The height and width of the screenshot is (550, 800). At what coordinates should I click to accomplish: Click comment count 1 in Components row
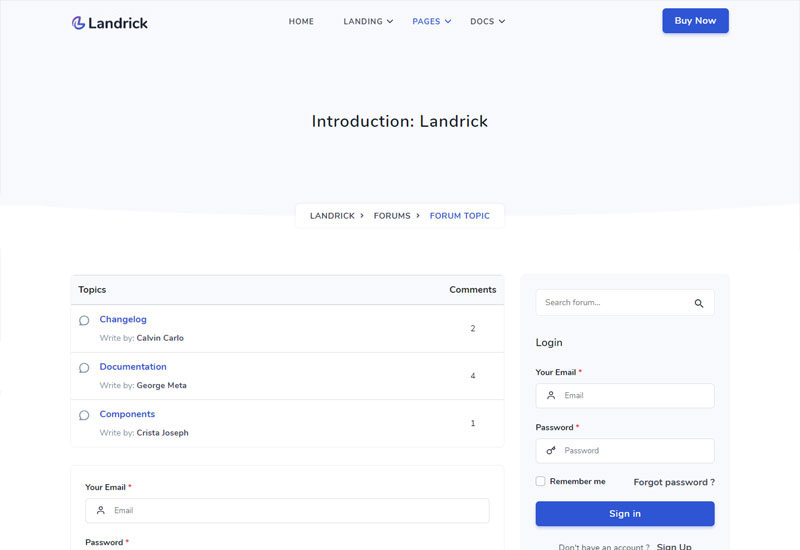[x=473, y=423]
